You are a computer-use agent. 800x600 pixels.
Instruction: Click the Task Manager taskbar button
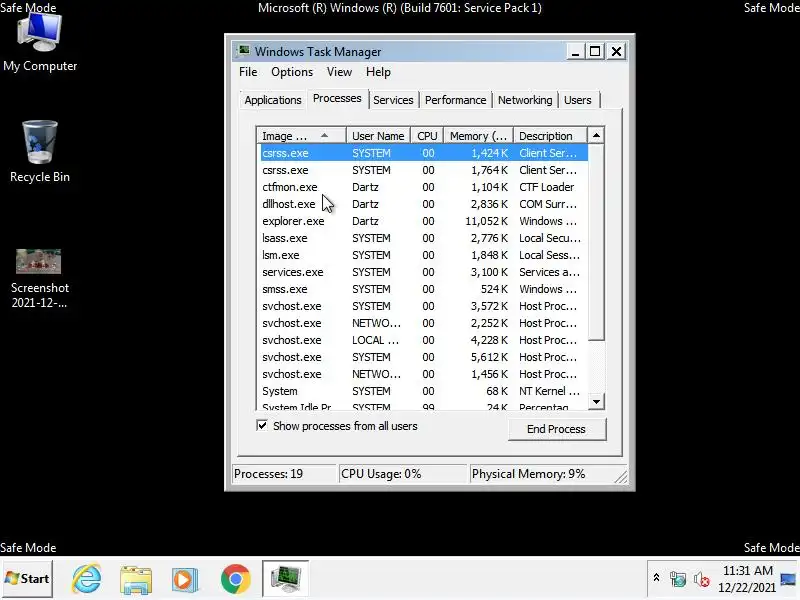tap(285, 578)
